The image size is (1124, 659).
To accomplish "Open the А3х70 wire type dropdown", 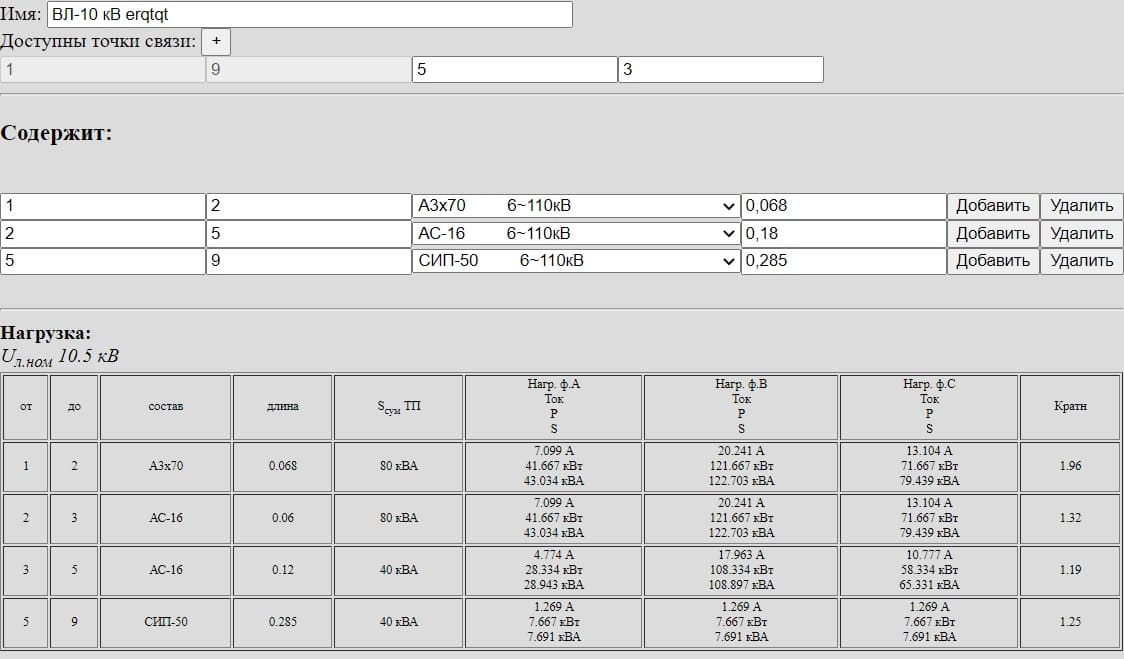I will (x=576, y=206).
